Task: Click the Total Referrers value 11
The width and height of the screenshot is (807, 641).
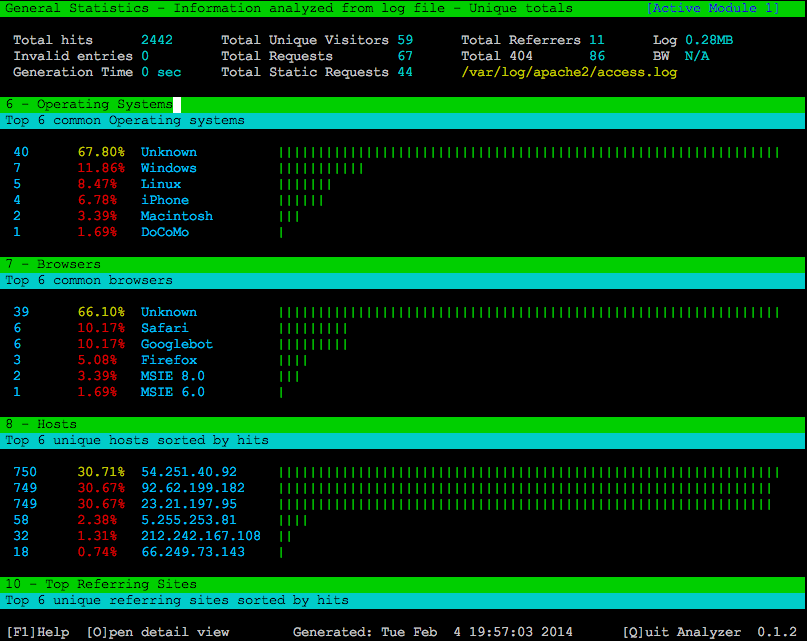Action: (597, 40)
